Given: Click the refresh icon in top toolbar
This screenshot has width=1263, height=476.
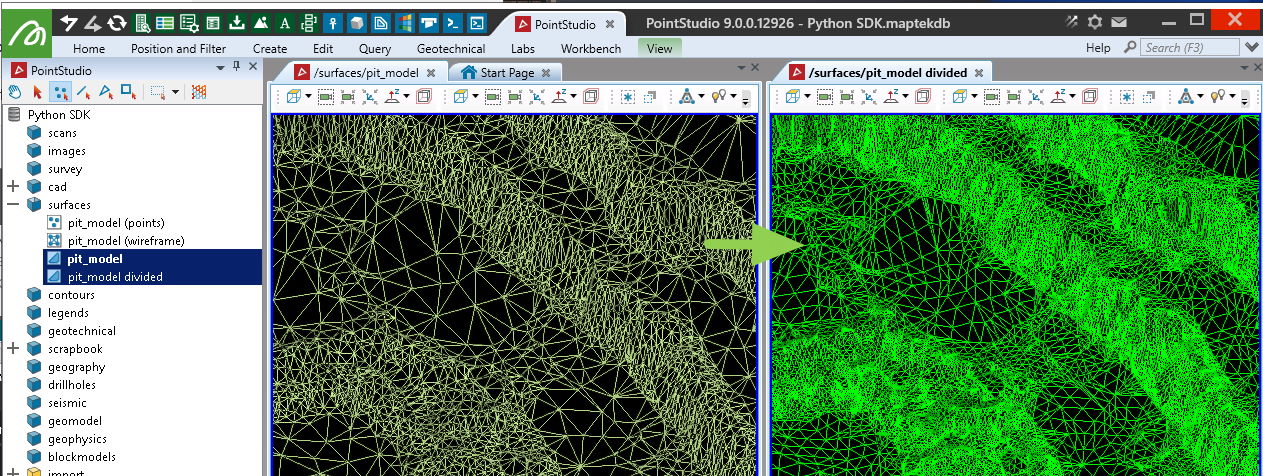Looking at the screenshot, I should (118, 22).
